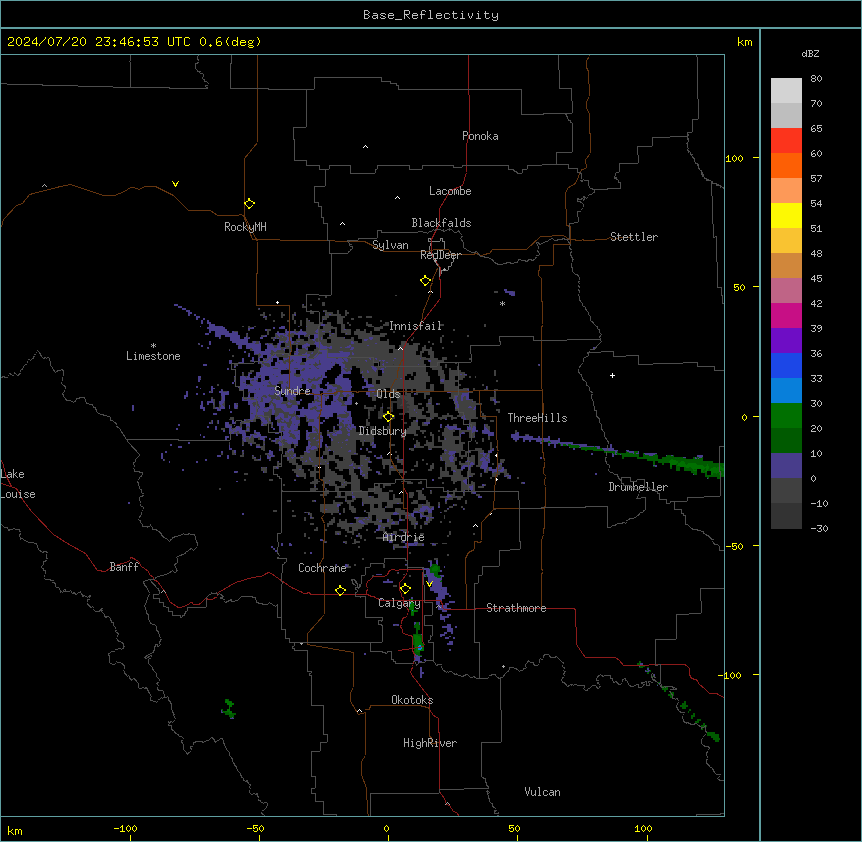The height and width of the screenshot is (842, 862).
Task: Click the RedDeer city label
Action: pos(440,255)
